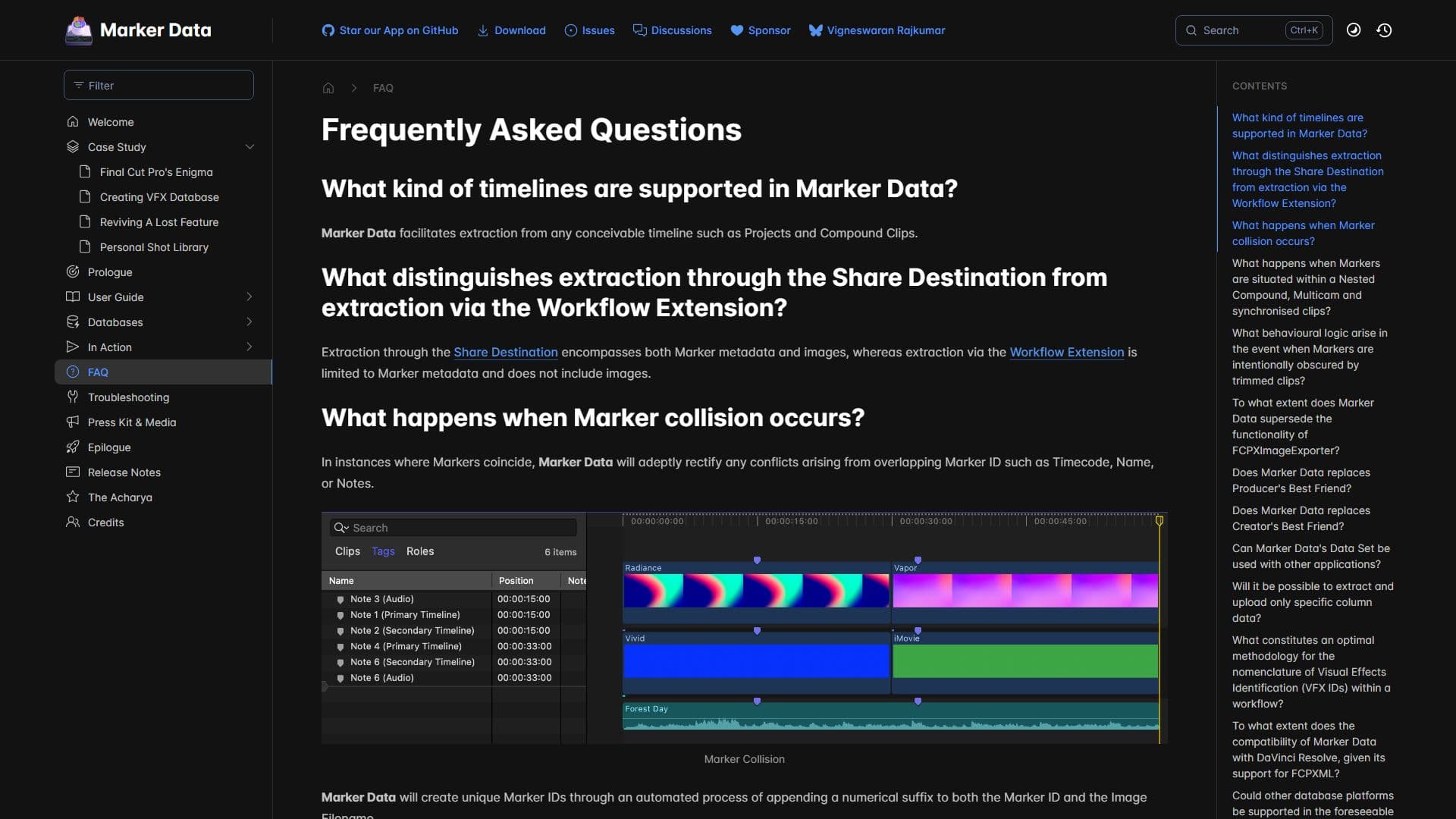Jump to 'What kind of timelines are supported' entry
Image resolution: width=1456 pixels, height=819 pixels.
pos(1299,125)
